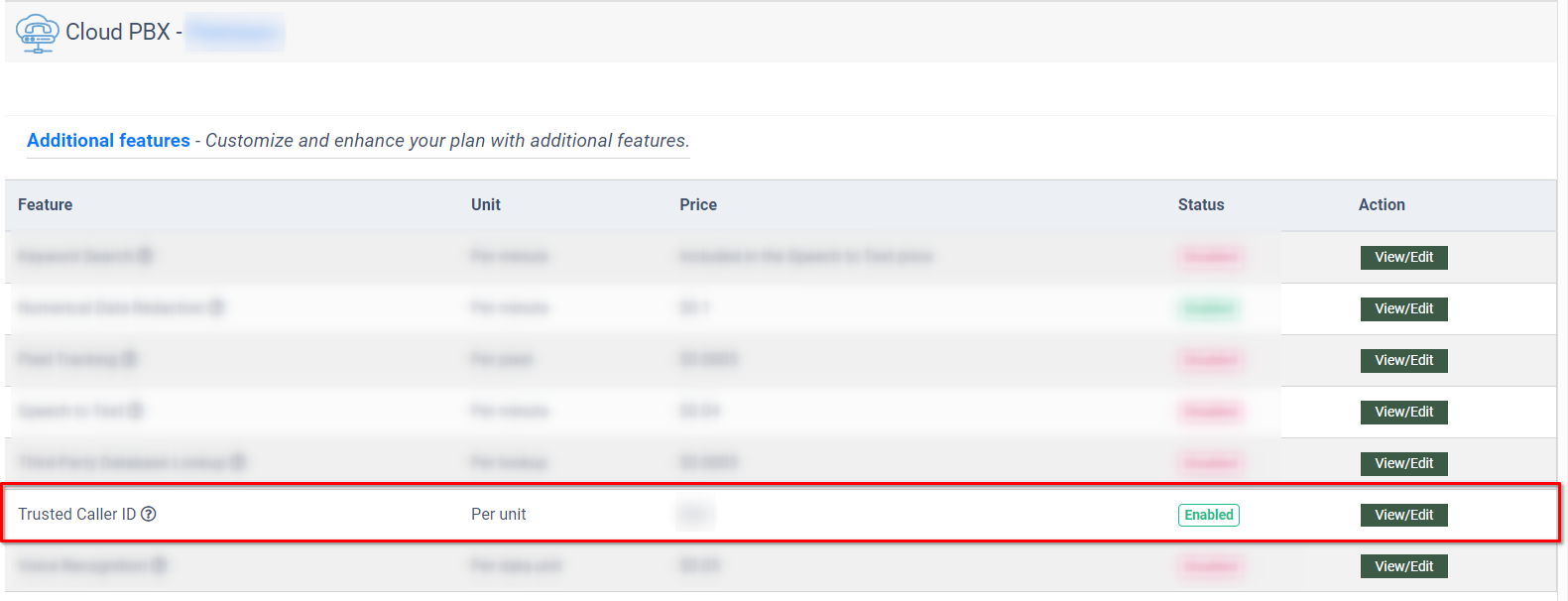The image size is (1568, 601).
Task: Click the Feature column header
Action: (x=46, y=204)
